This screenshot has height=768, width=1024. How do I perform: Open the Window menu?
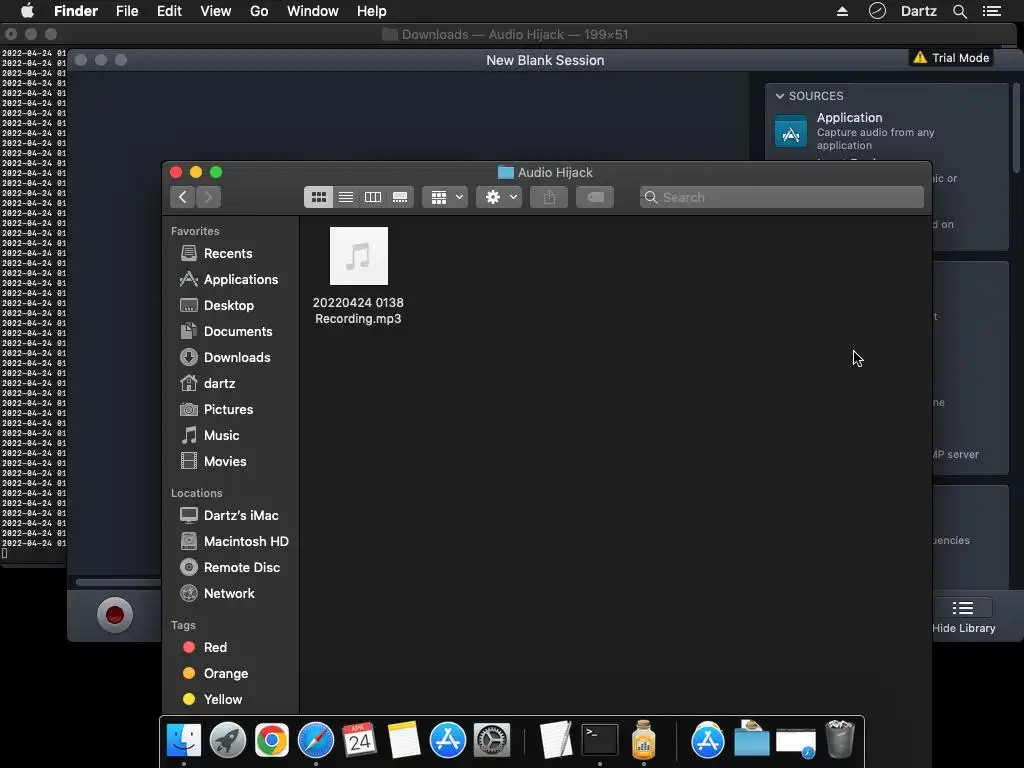313,11
